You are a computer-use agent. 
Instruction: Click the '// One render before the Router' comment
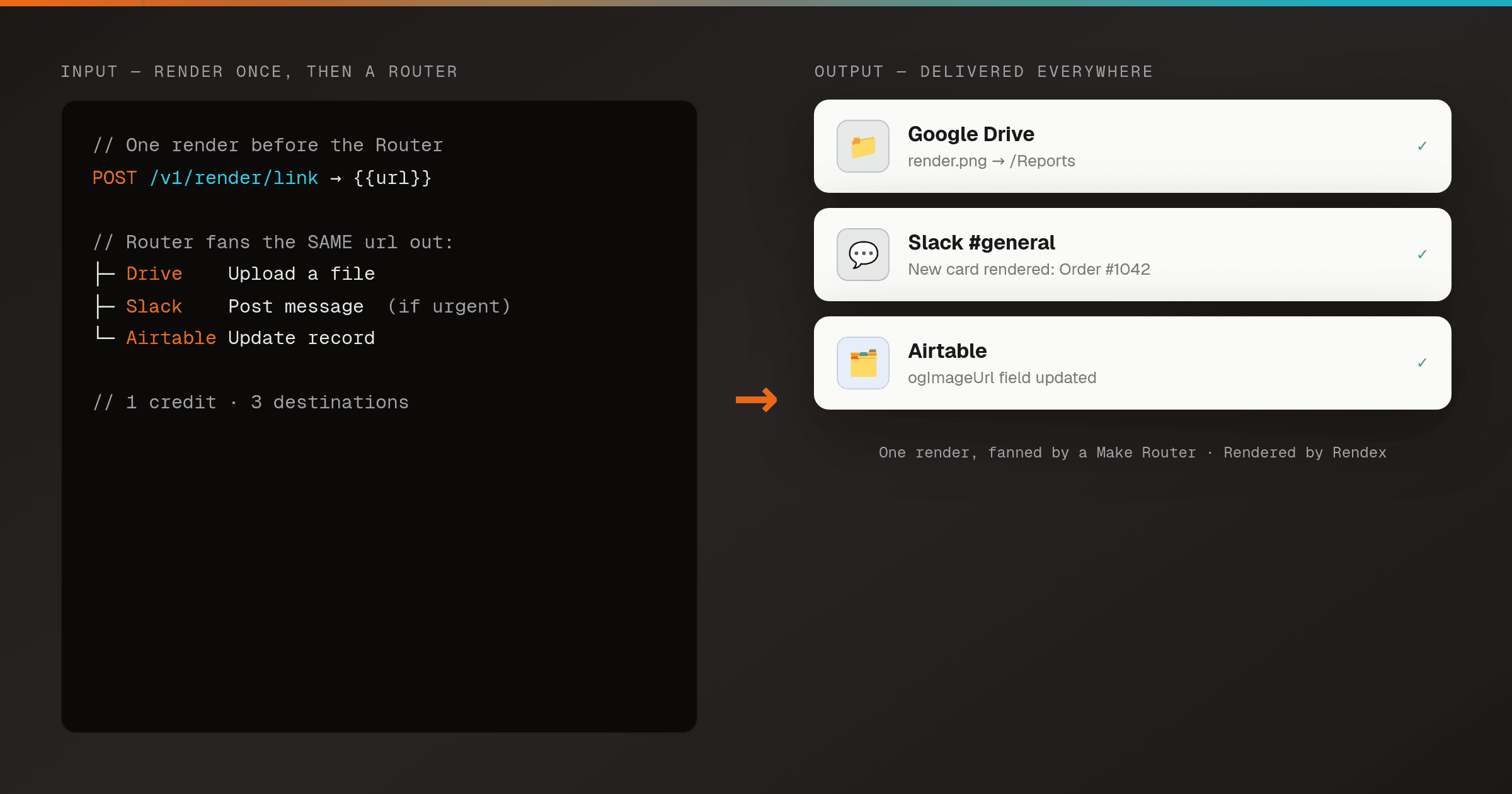(268, 146)
